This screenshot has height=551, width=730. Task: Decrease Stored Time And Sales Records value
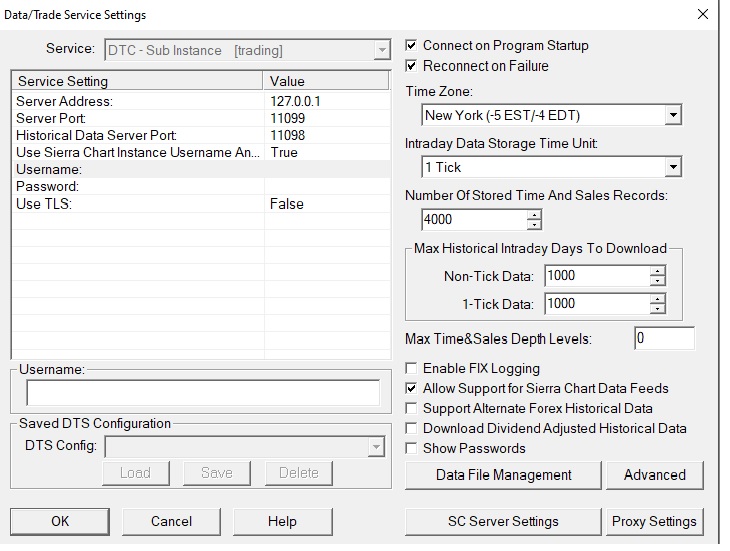point(534,225)
